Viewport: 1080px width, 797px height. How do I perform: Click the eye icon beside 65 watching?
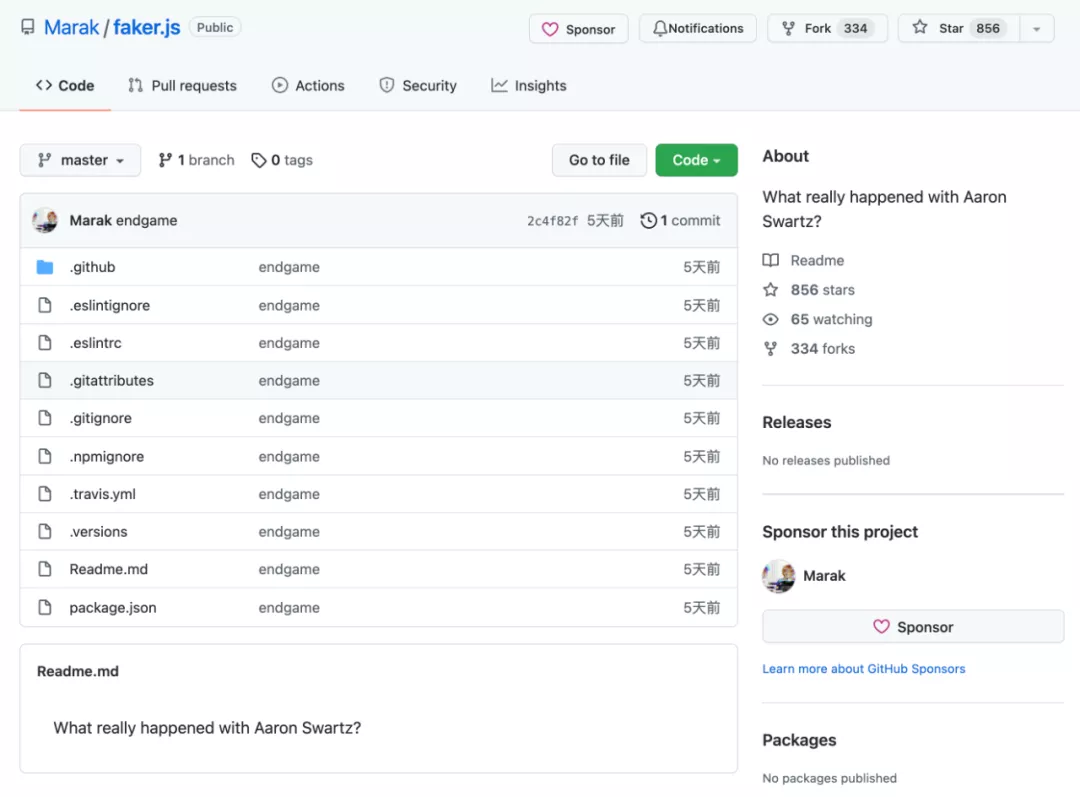coord(771,320)
